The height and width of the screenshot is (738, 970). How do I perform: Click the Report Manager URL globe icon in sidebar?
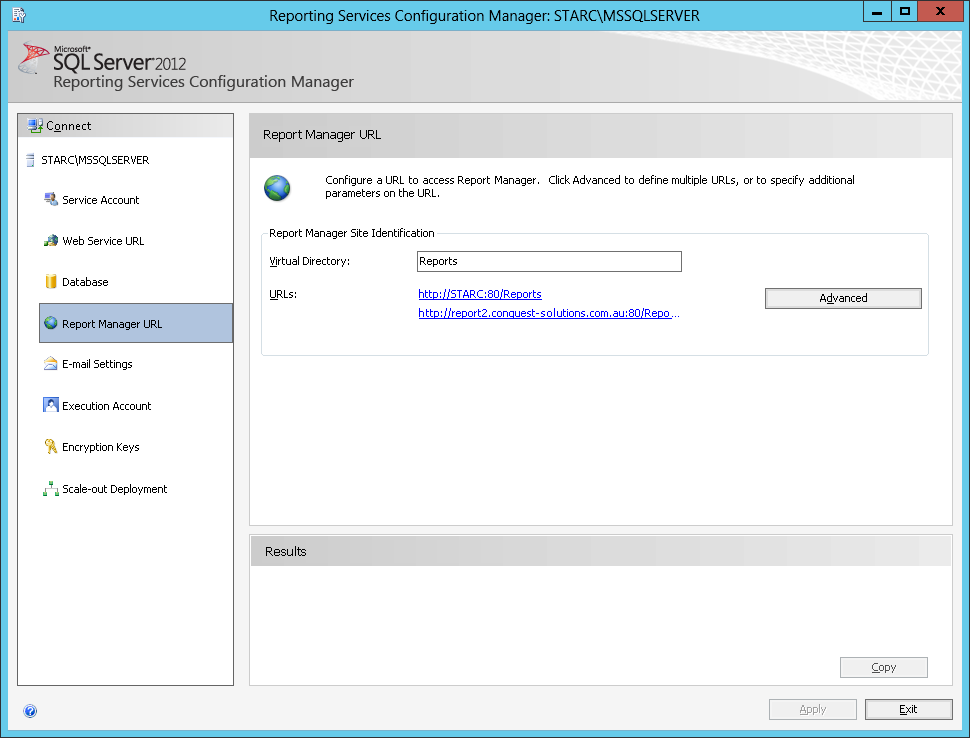pos(51,323)
